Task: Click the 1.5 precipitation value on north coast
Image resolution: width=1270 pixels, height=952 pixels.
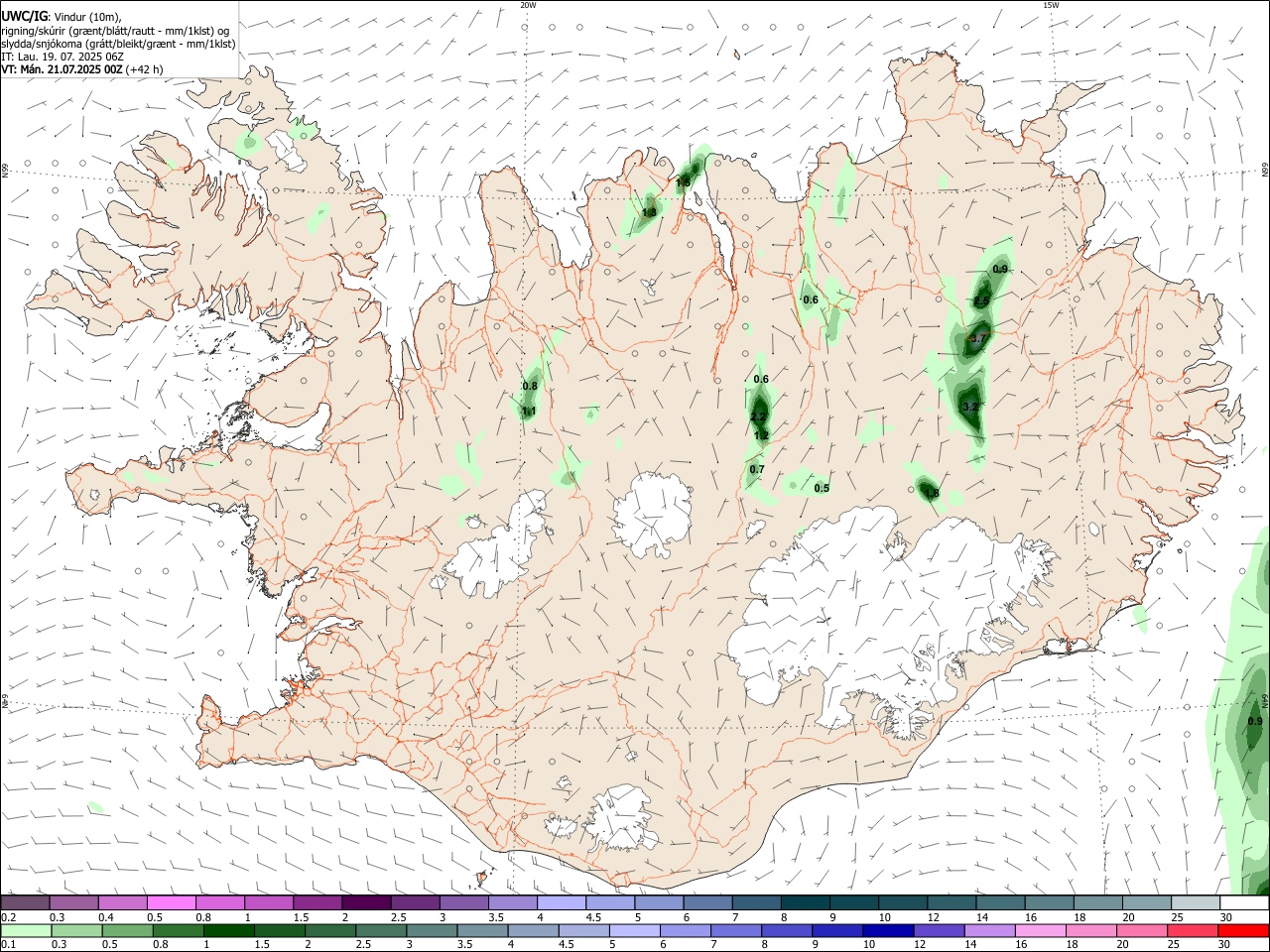Action: 683,181
